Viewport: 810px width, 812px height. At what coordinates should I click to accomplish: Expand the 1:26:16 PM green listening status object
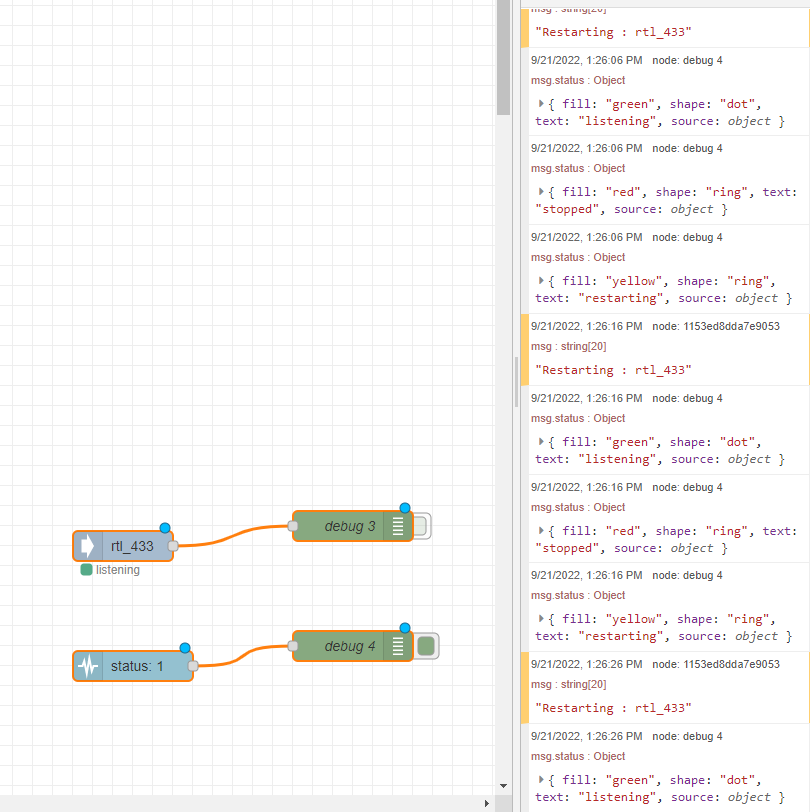pos(541,442)
